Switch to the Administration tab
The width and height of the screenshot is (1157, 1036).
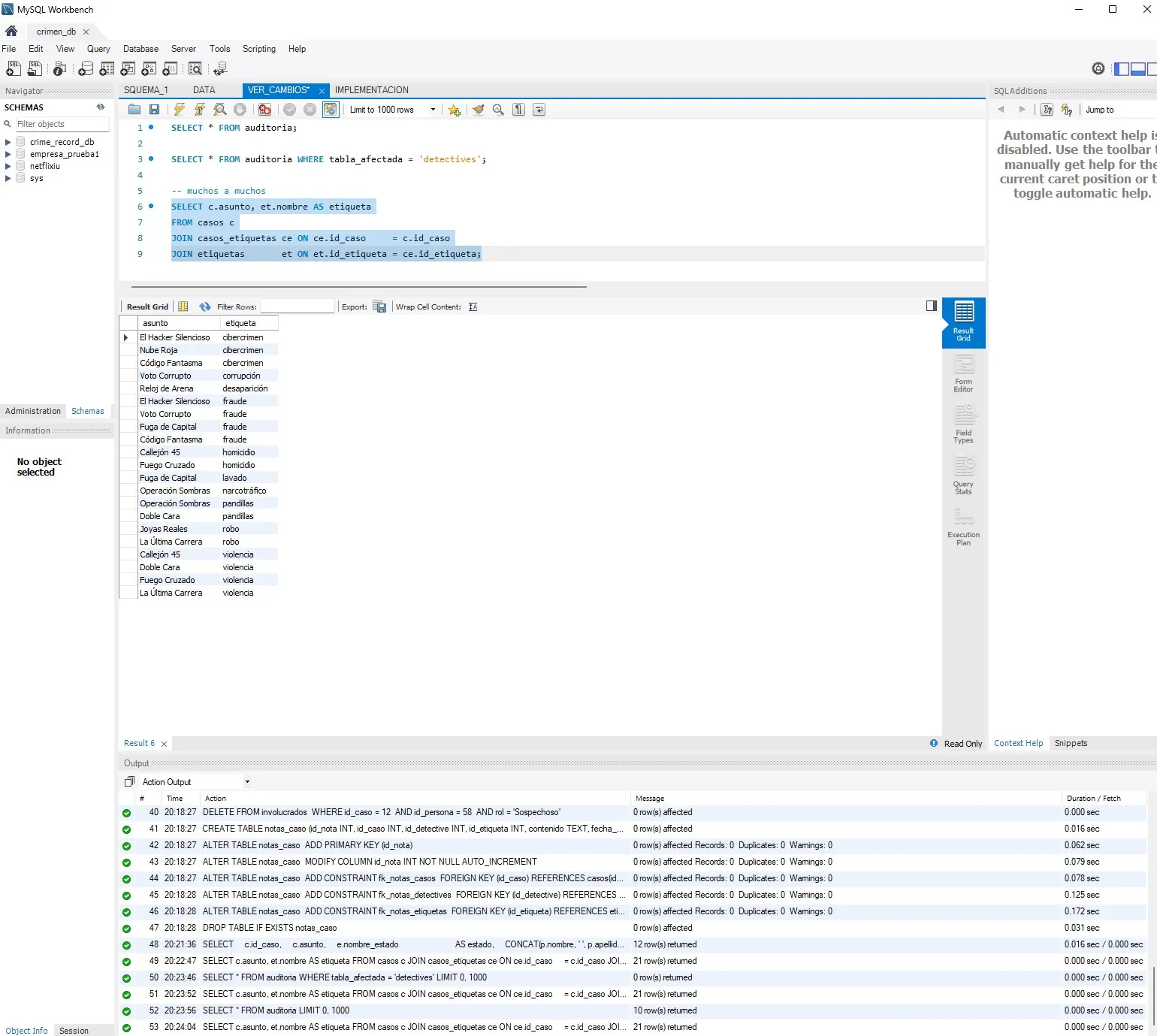click(x=33, y=411)
